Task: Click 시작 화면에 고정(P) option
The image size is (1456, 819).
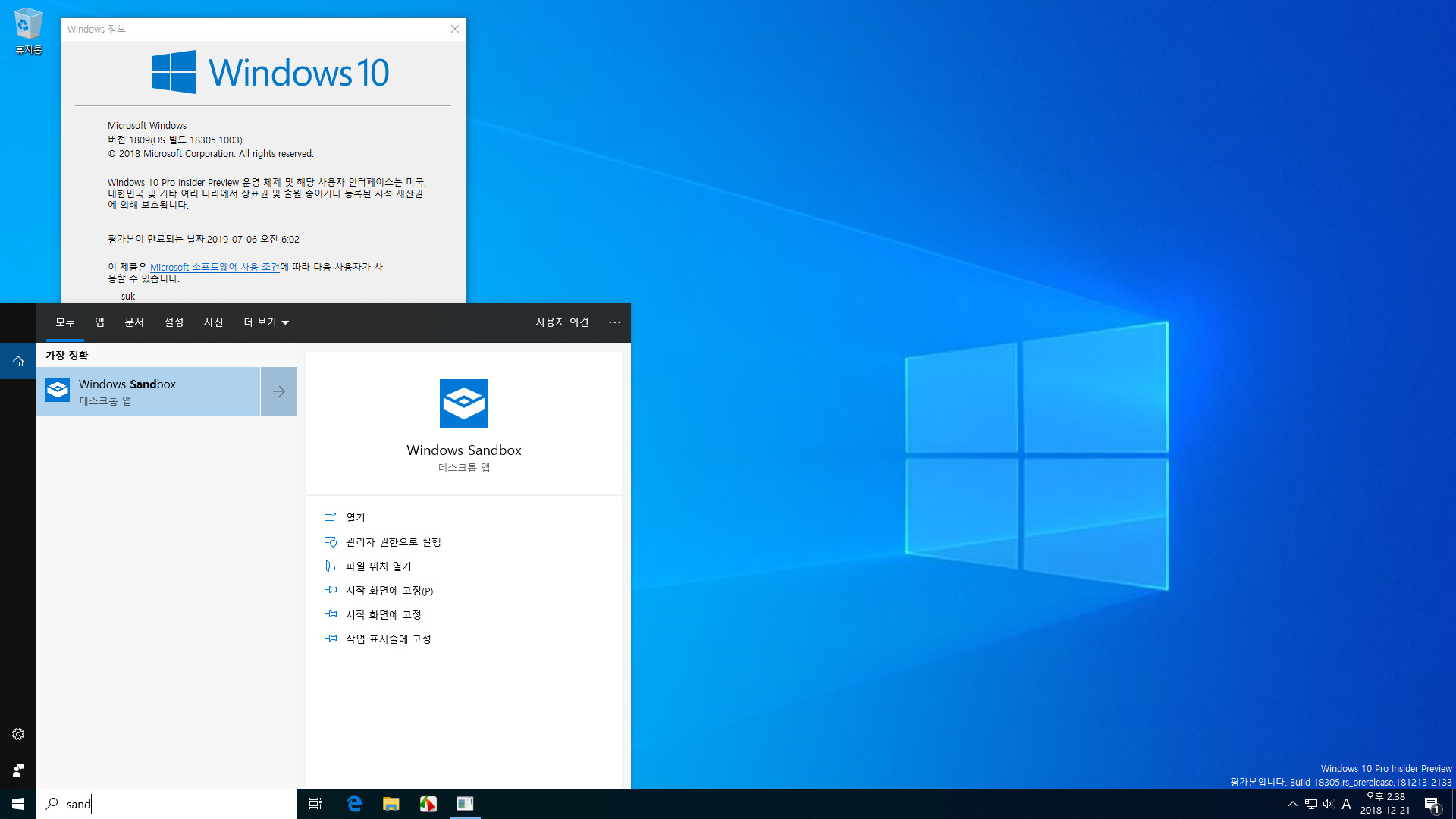Action: point(389,590)
